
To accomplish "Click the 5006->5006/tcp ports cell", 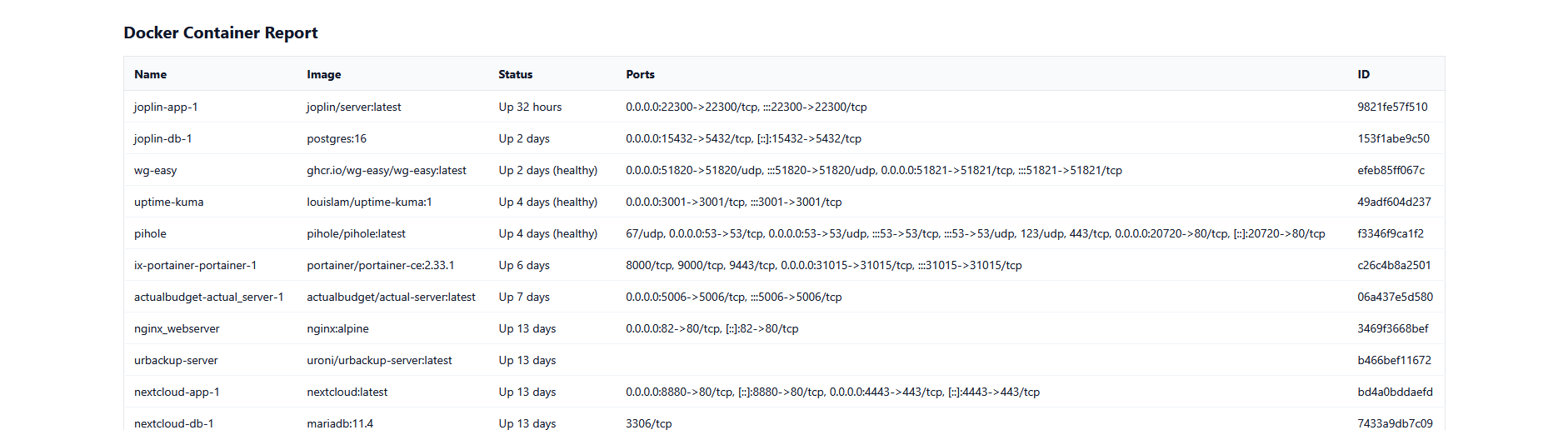I will (x=734, y=297).
